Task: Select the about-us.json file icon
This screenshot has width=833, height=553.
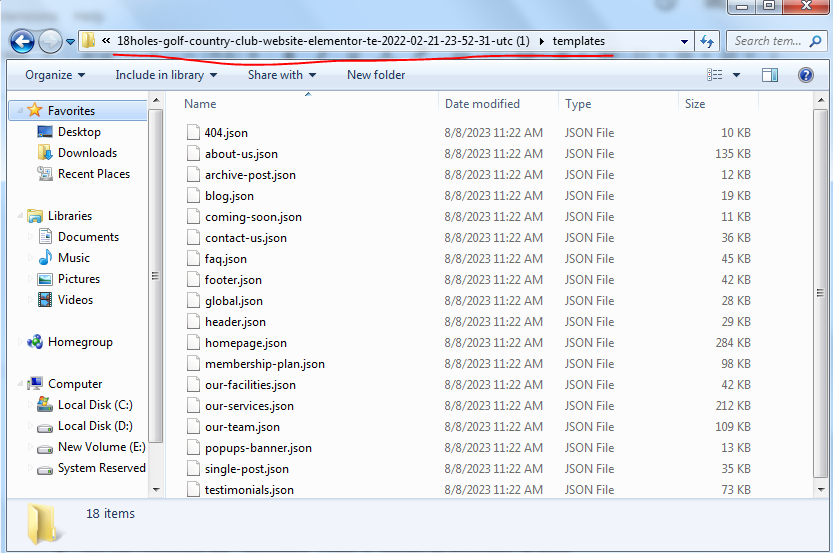Action: 193,154
